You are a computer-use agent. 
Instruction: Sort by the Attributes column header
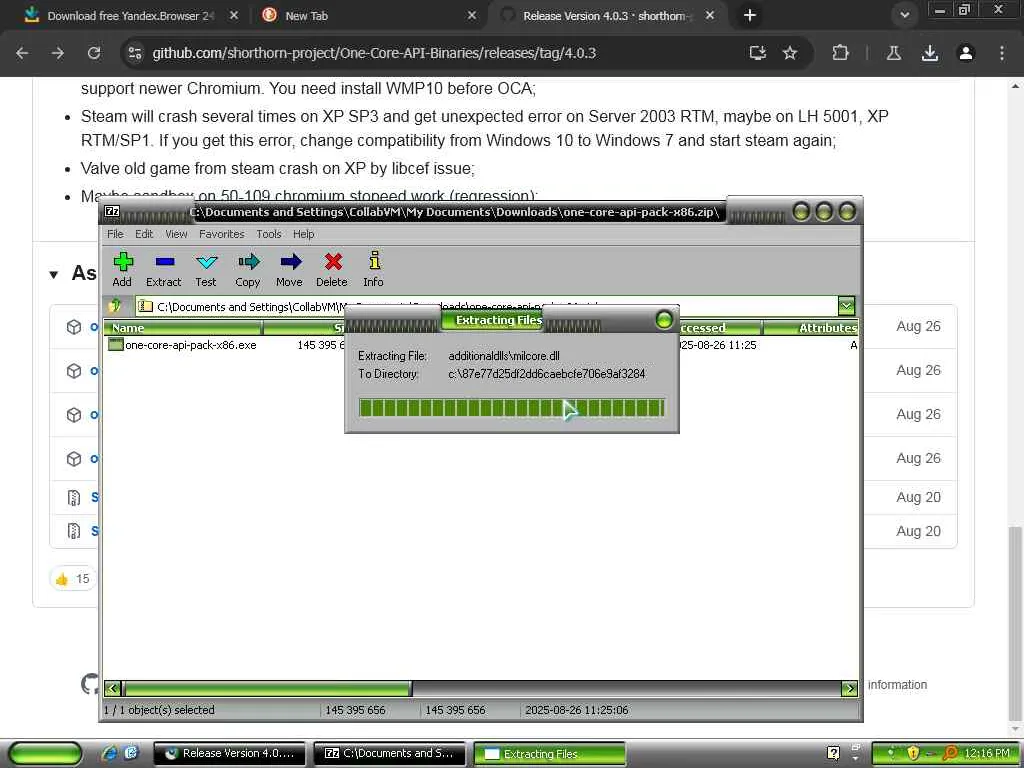[x=810, y=328]
